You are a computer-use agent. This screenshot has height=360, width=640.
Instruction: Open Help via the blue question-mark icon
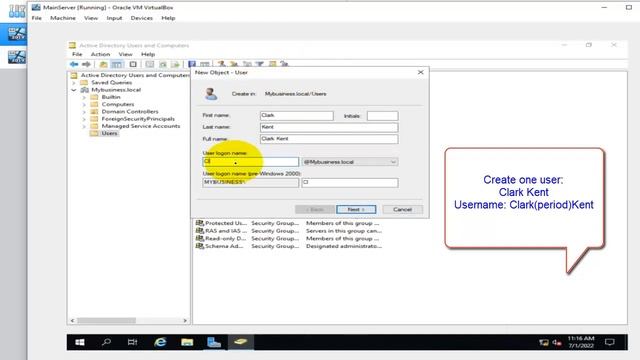(x=192, y=64)
